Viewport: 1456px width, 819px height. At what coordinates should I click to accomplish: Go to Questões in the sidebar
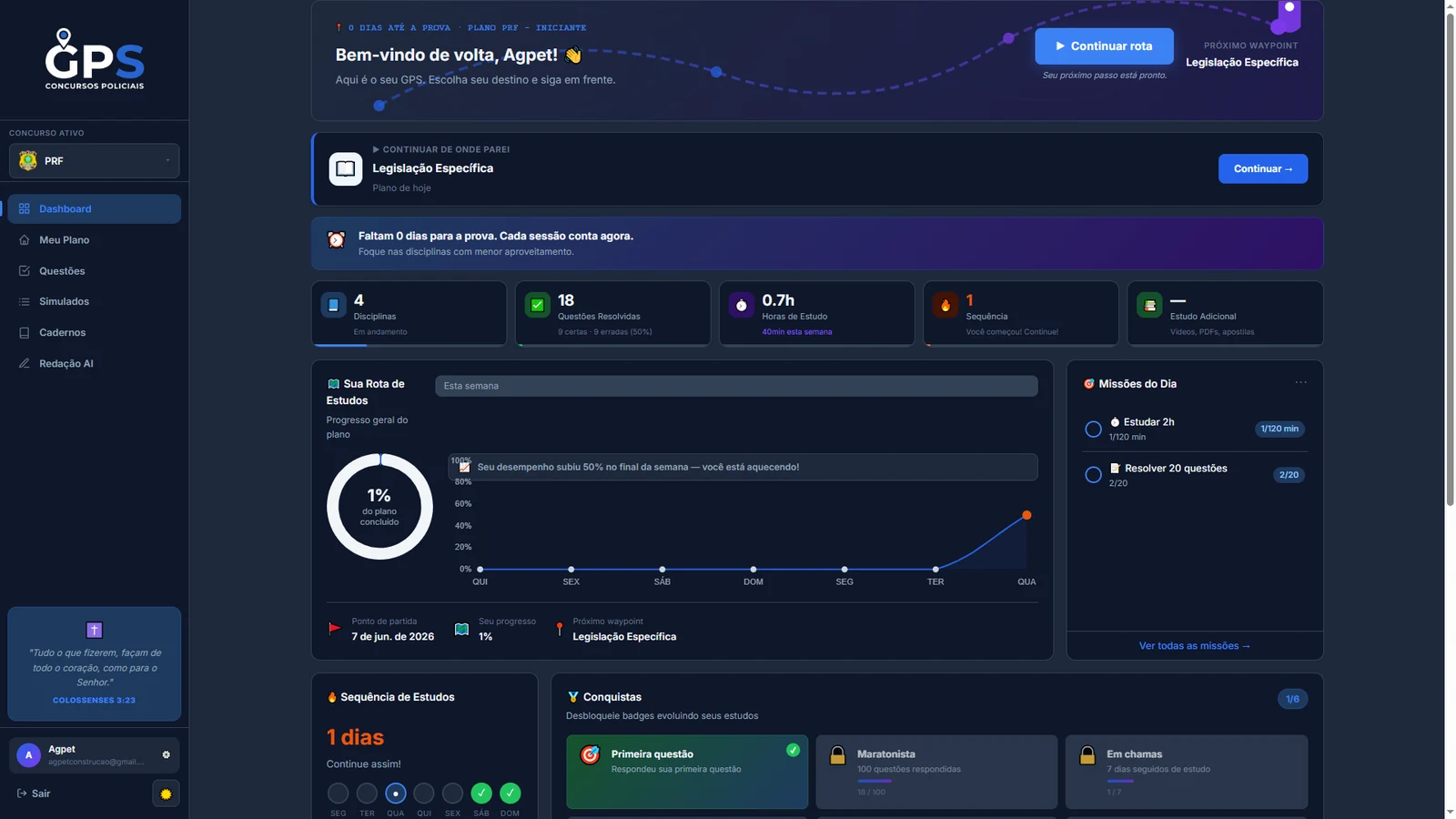pos(95,271)
